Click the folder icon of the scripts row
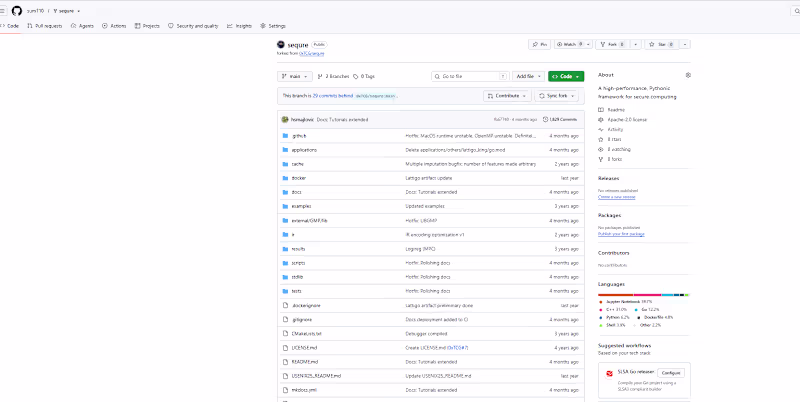The image size is (800, 402). click(285, 263)
